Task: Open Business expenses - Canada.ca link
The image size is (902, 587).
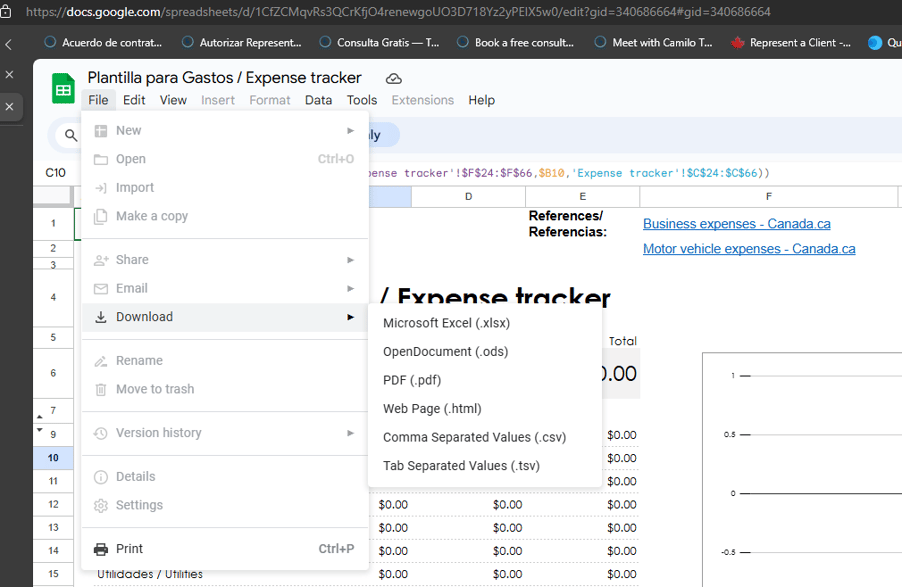Action: [737, 224]
